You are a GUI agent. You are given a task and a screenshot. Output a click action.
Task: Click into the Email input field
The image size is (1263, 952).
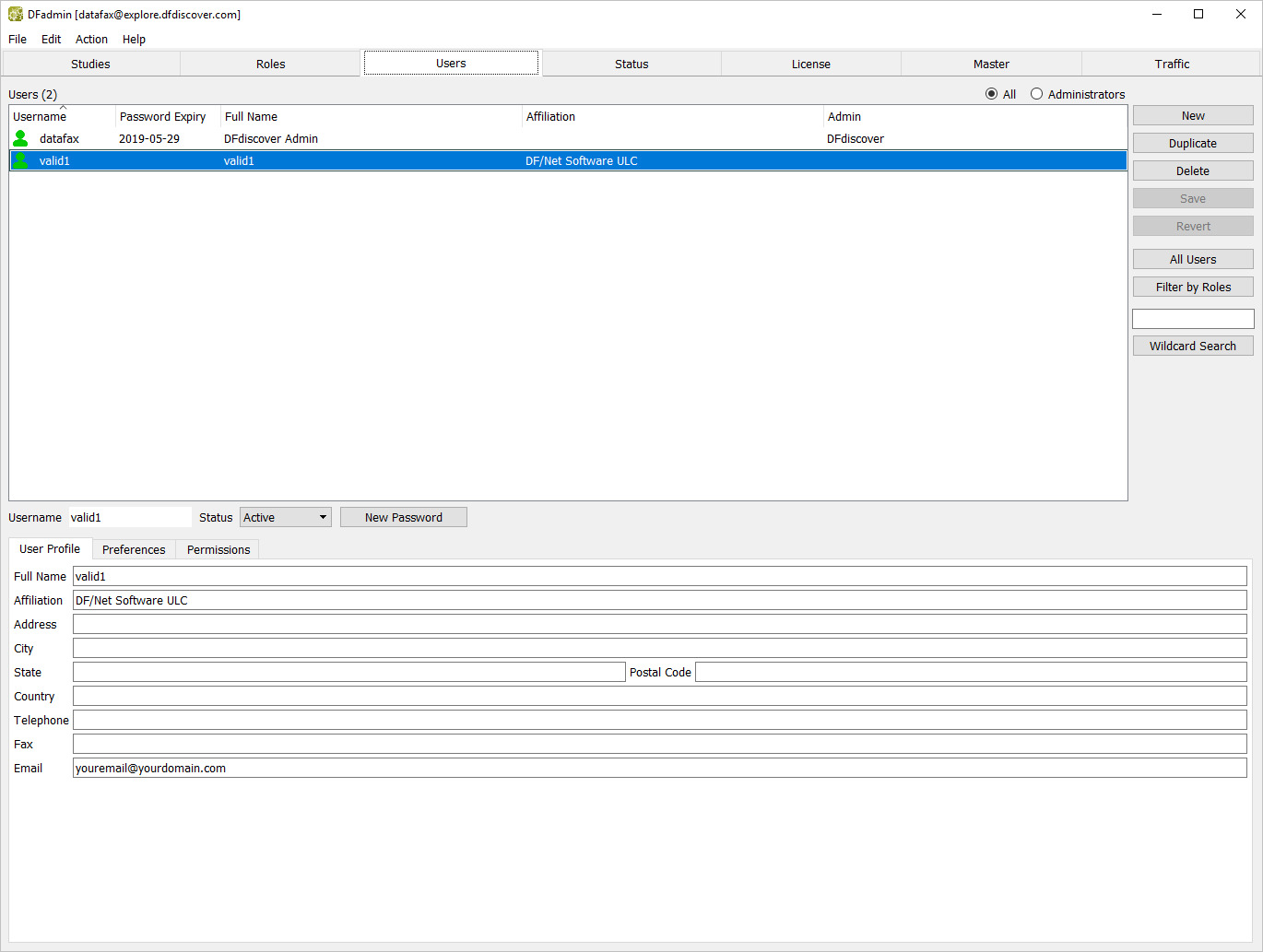659,768
